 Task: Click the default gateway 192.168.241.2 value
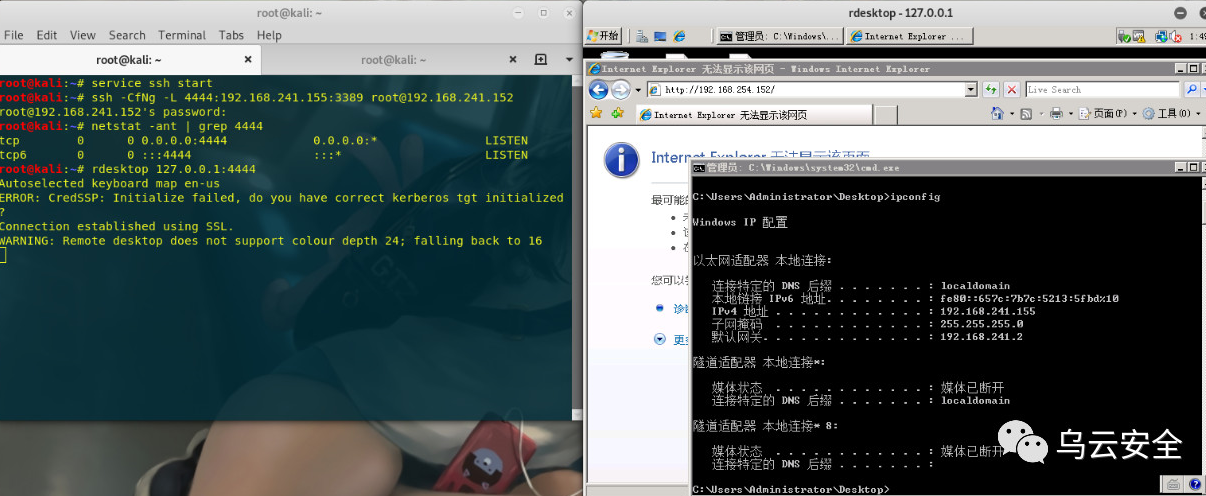pos(981,337)
